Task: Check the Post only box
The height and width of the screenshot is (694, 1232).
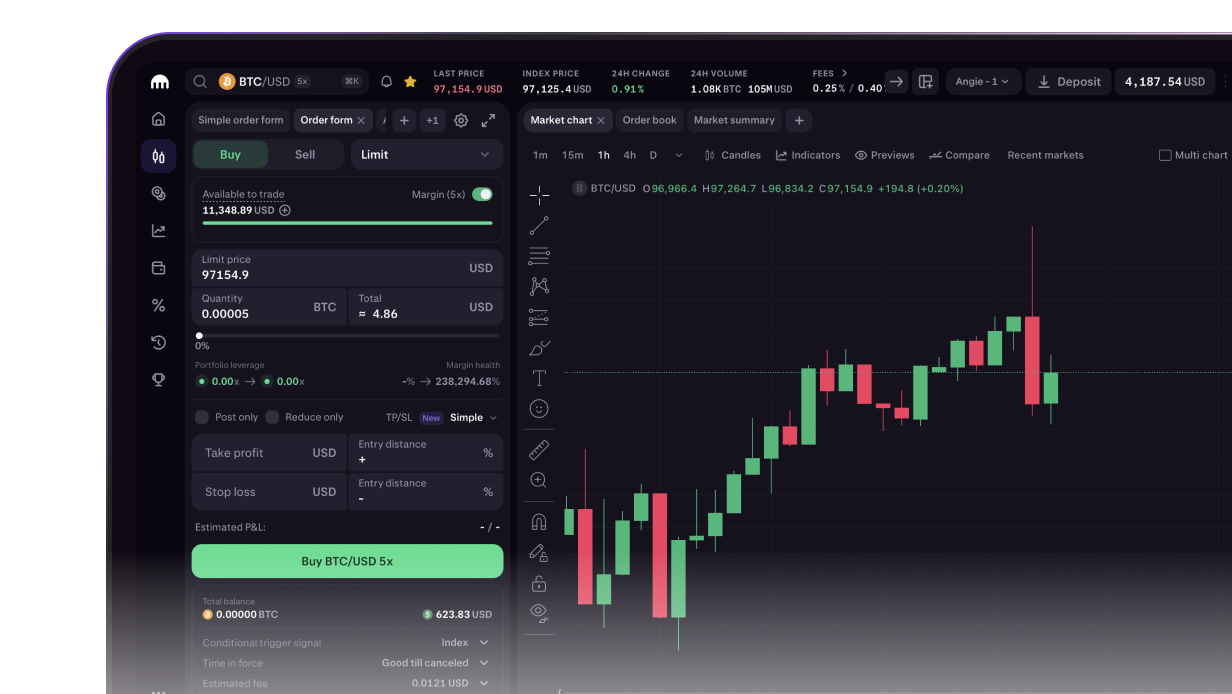Action: [x=202, y=417]
